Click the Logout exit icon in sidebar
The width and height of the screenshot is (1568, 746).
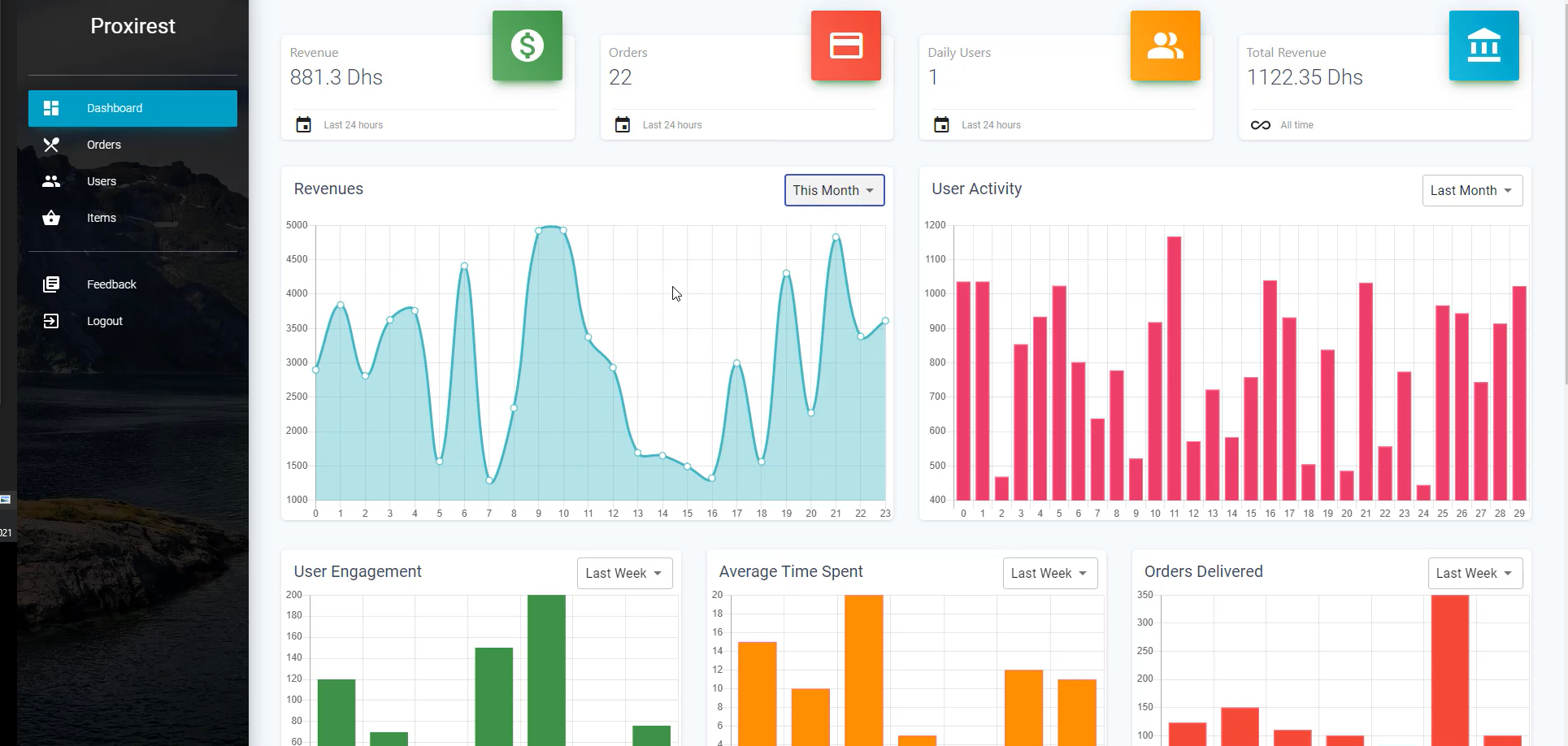tap(51, 320)
